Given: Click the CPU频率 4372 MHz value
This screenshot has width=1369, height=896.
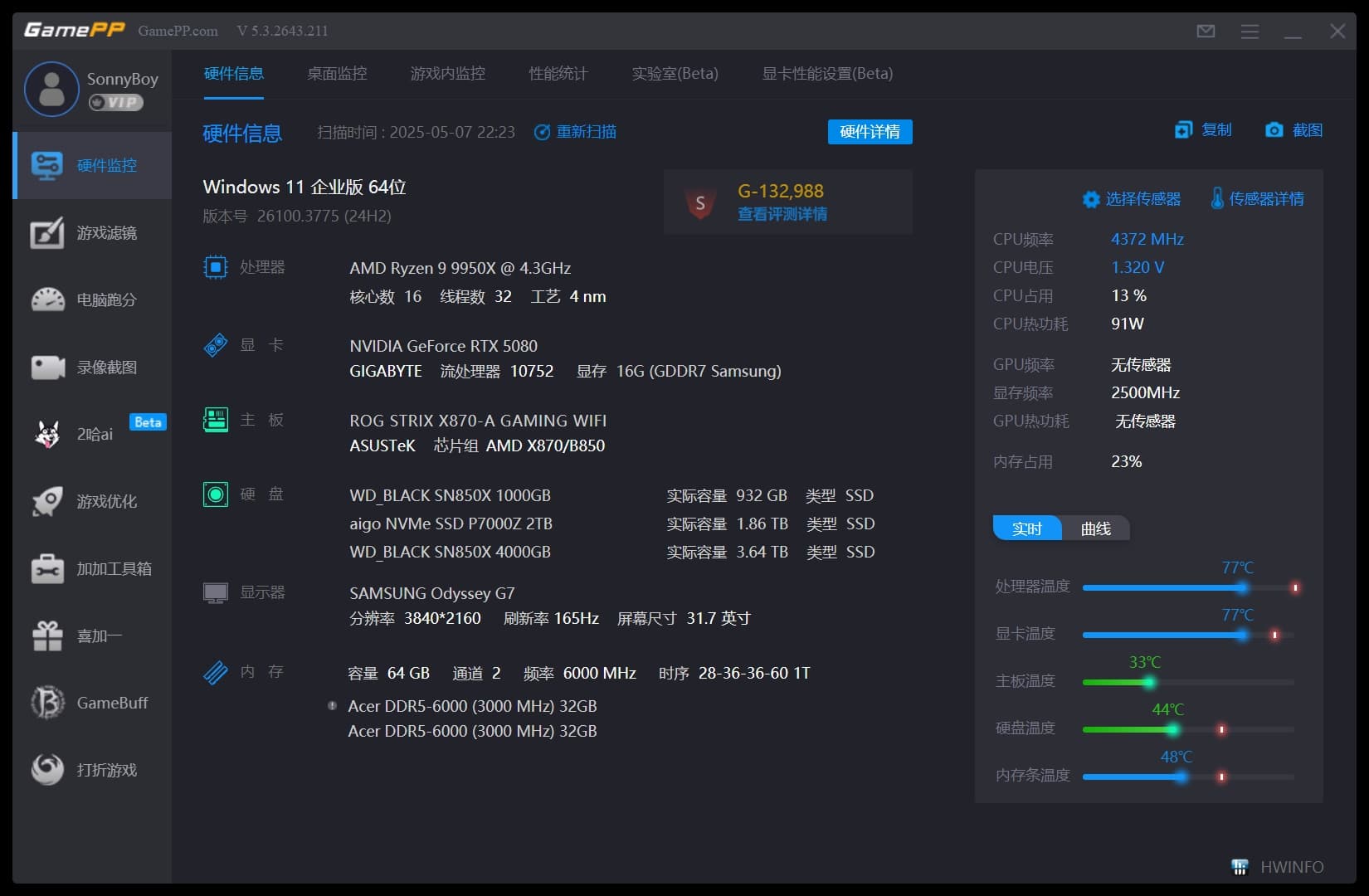Looking at the screenshot, I should pos(1147,239).
